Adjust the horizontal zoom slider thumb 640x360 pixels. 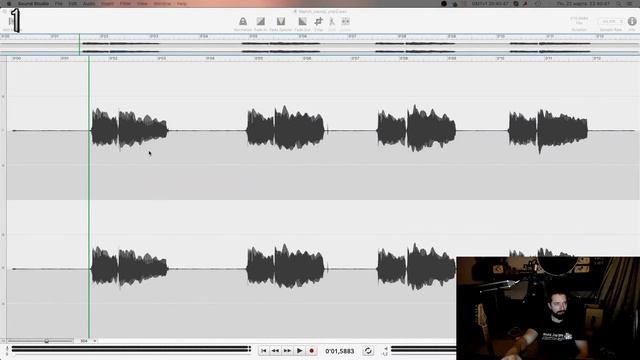[47, 341]
